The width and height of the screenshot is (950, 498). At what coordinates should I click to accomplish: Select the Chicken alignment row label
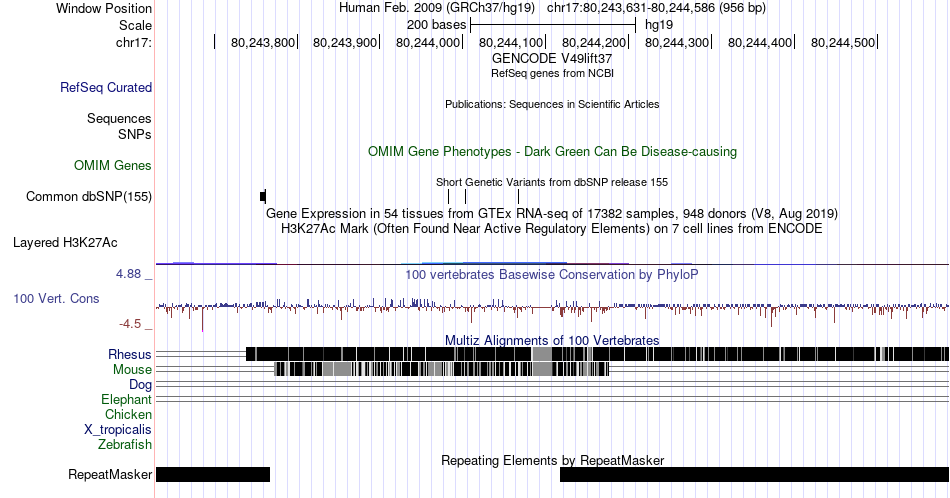[x=128, y=414]
